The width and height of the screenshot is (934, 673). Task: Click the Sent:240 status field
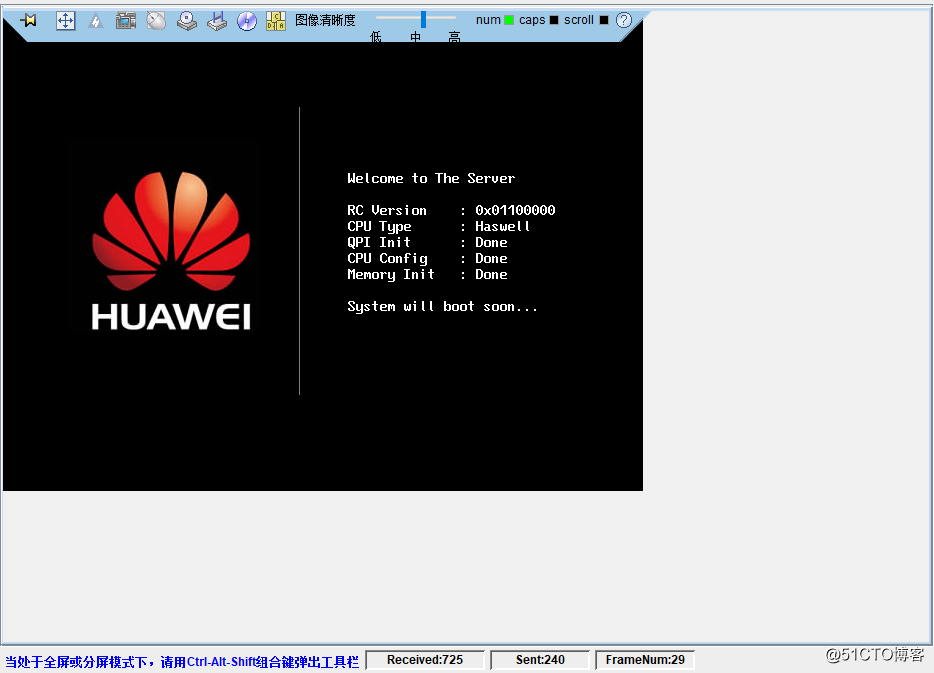click(540, 660)
